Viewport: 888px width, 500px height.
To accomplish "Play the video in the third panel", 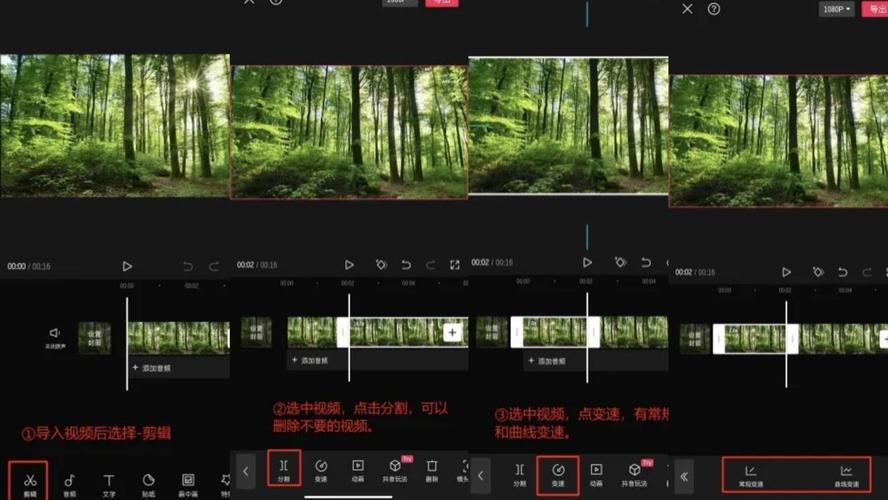I will click(587, 262).
